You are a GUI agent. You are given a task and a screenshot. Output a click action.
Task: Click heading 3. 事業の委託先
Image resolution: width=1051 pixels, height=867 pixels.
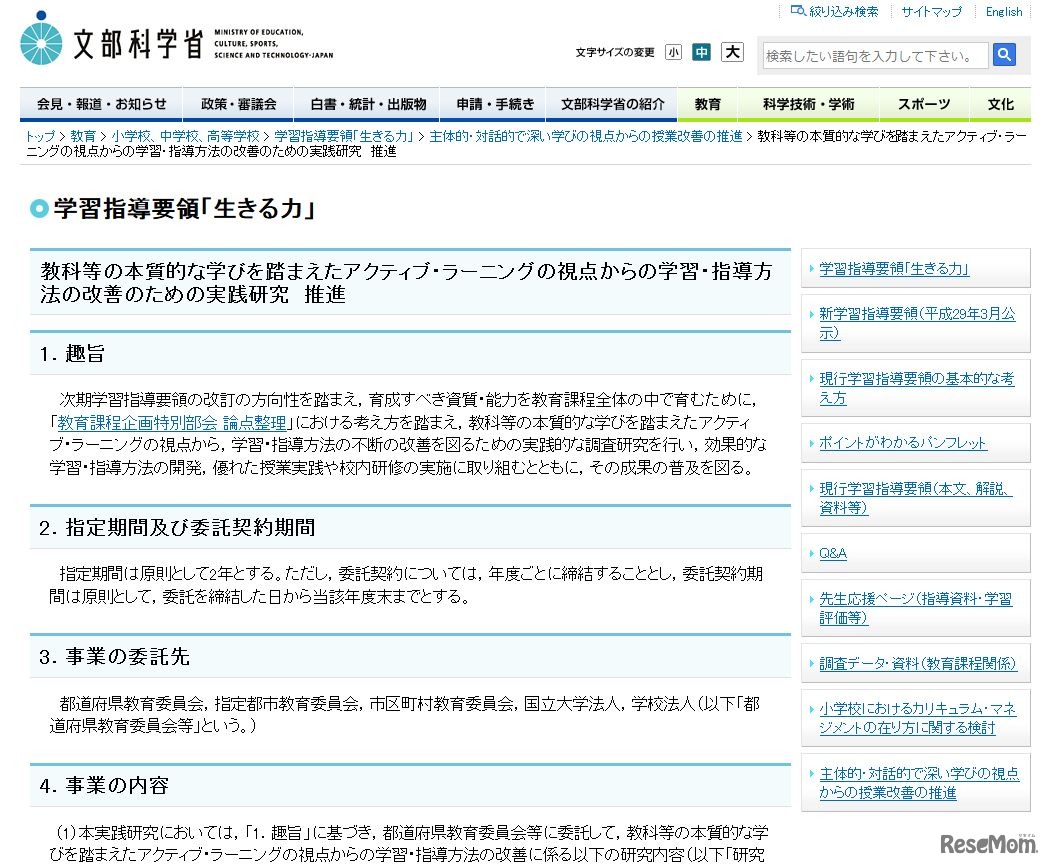[115, 656]
